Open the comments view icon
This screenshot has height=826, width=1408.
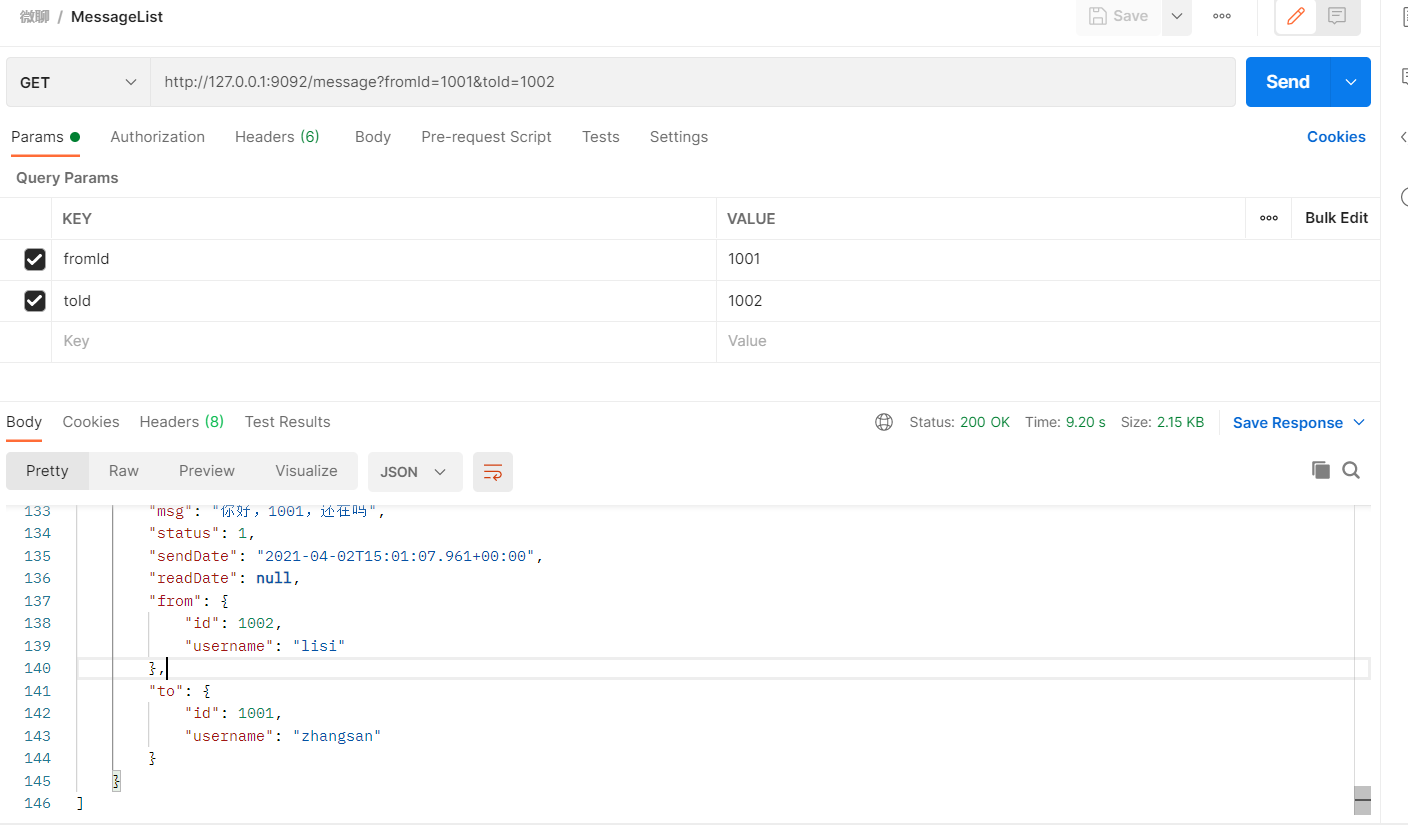point(1337,16)
